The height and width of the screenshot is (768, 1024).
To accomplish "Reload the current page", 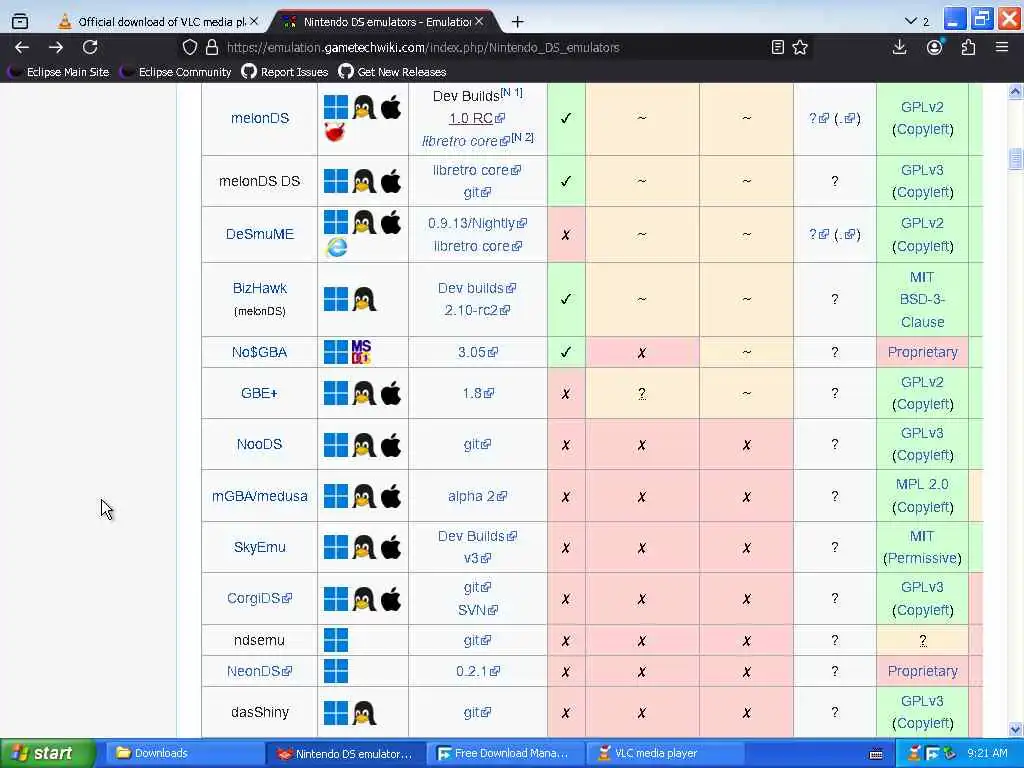I will click(90, 47).
